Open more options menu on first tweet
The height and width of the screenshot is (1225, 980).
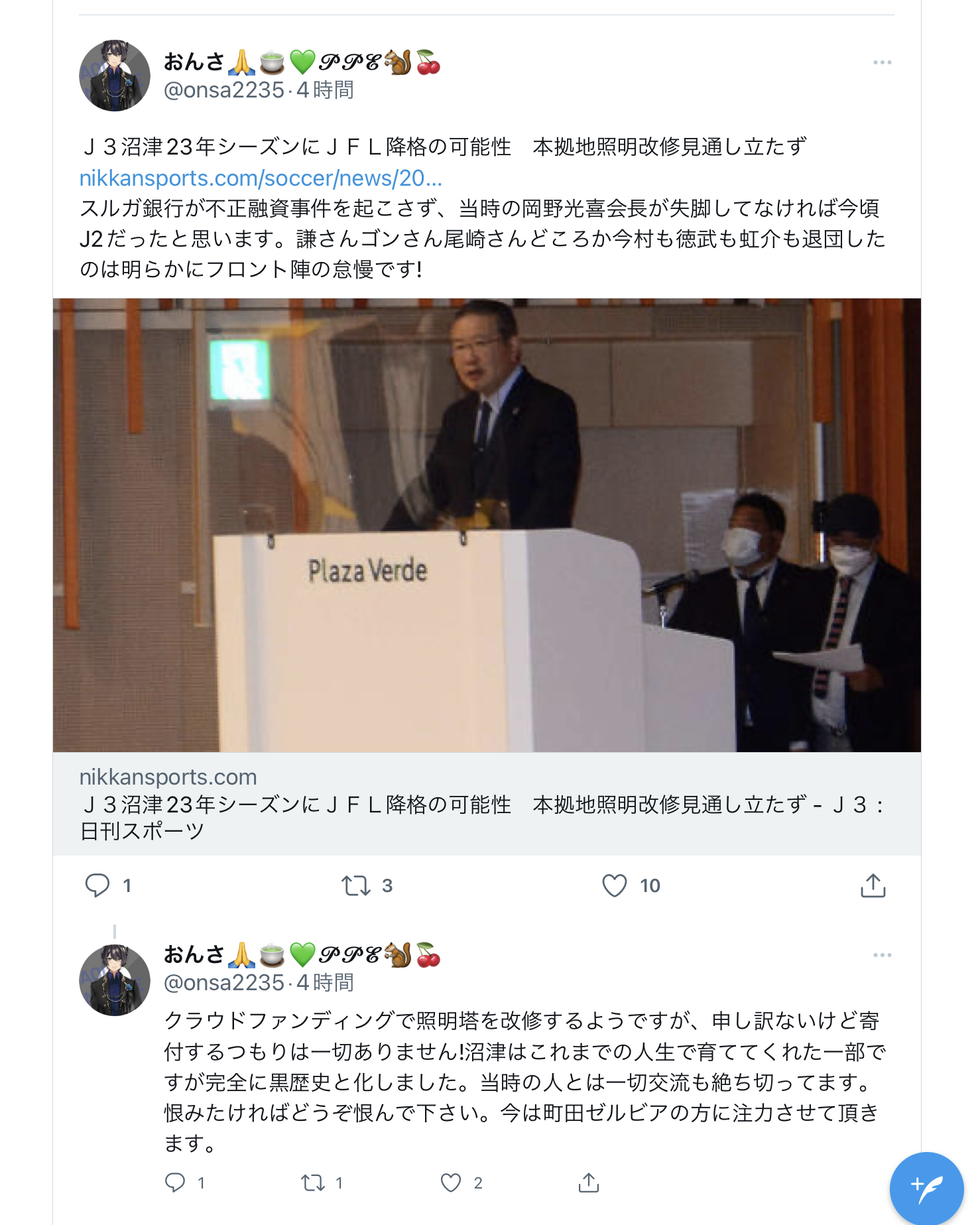[x=882, y=62]
